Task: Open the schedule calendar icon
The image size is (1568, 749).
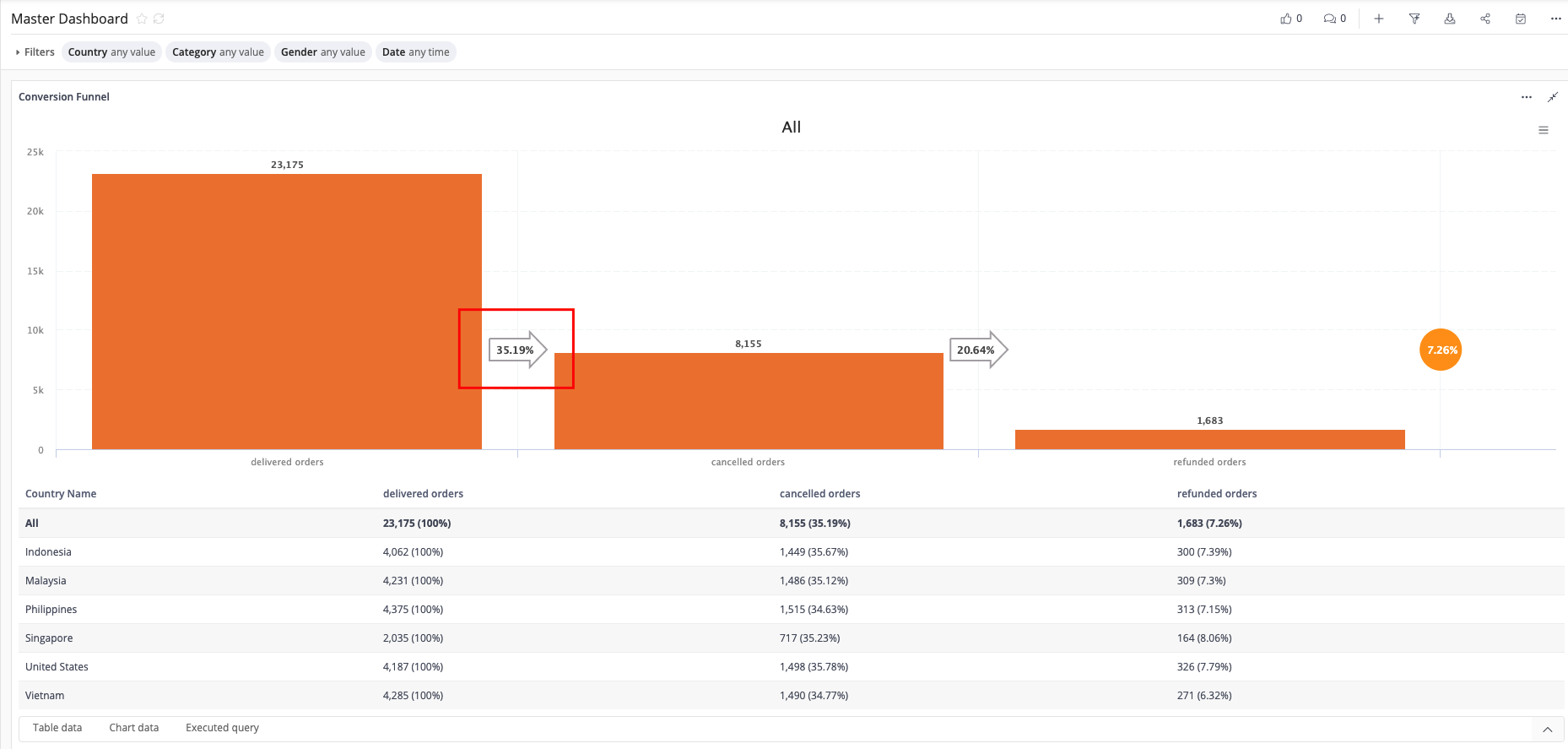Action: (1521, 19)
